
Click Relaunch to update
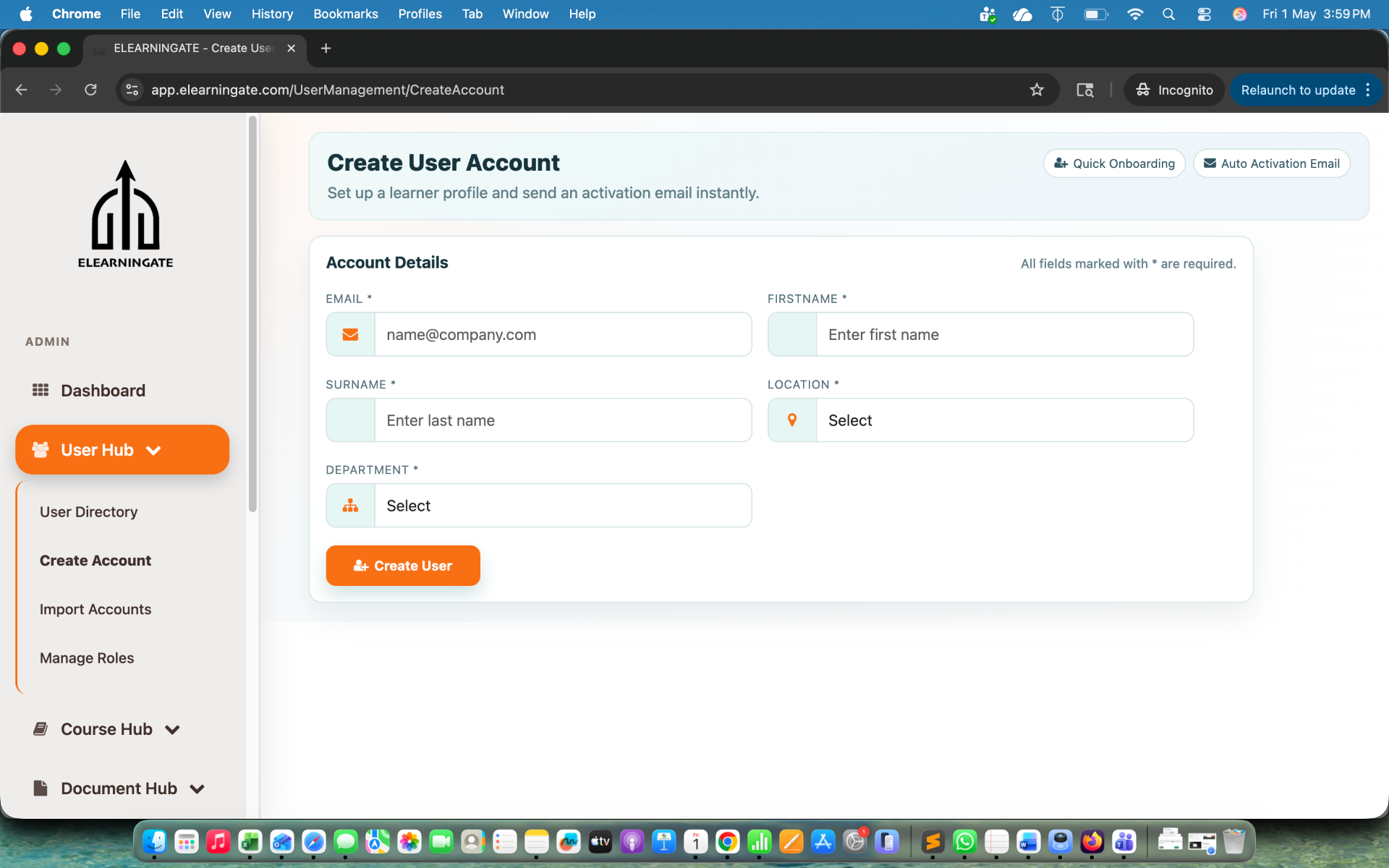coord(1298,90)
